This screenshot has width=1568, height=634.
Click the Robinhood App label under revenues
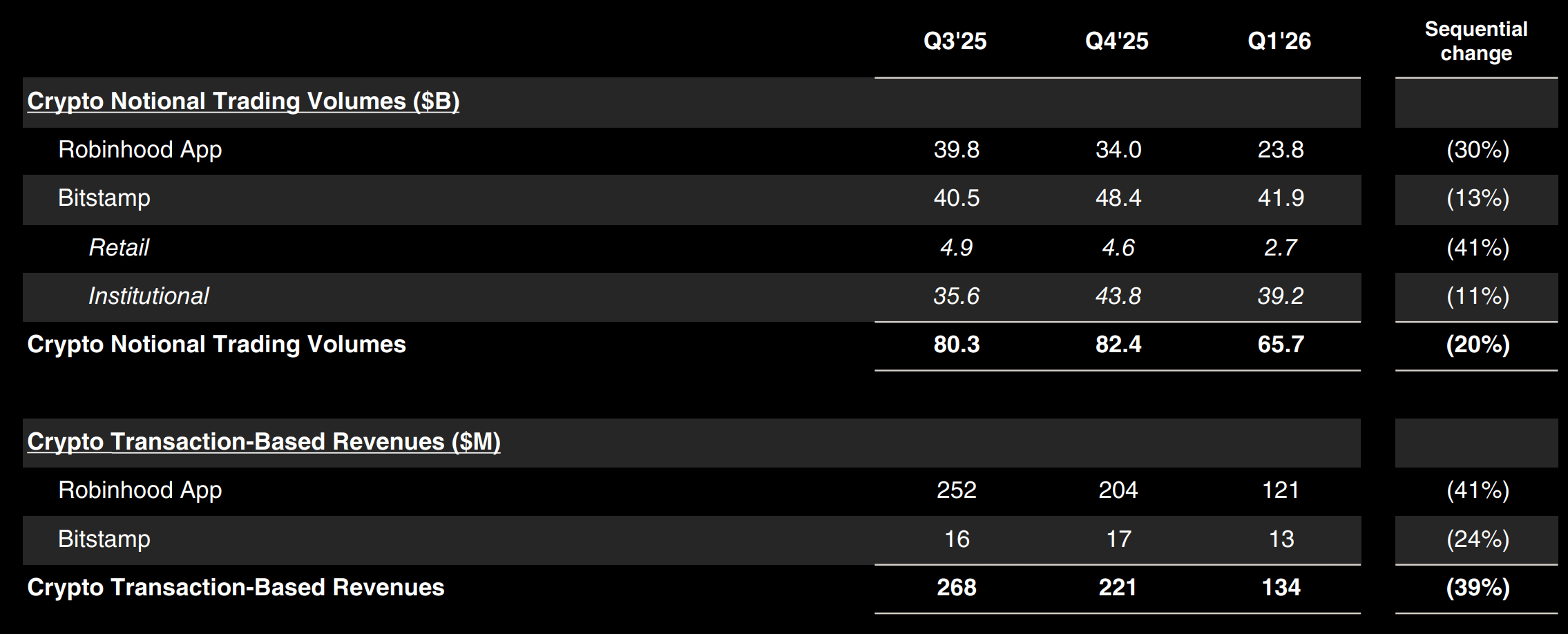tap(140, 490)
